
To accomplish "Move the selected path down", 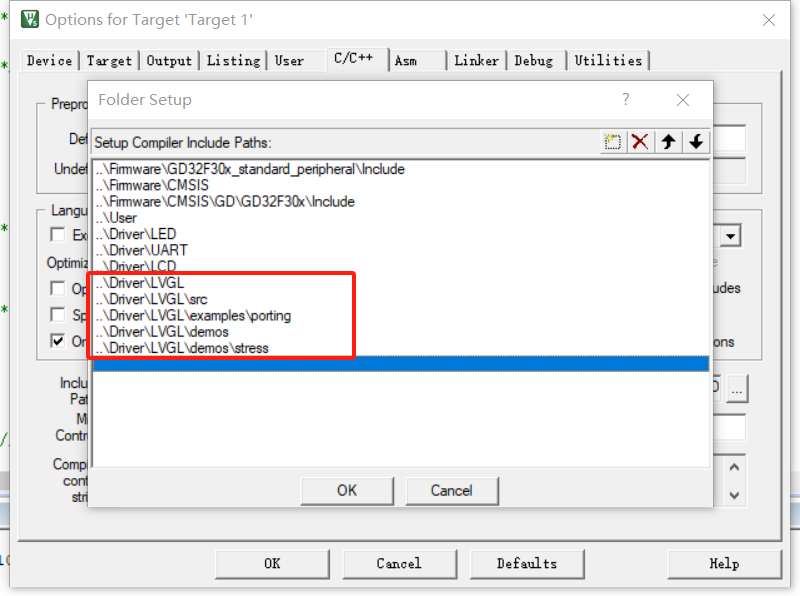I will click(x=696, y=141).
